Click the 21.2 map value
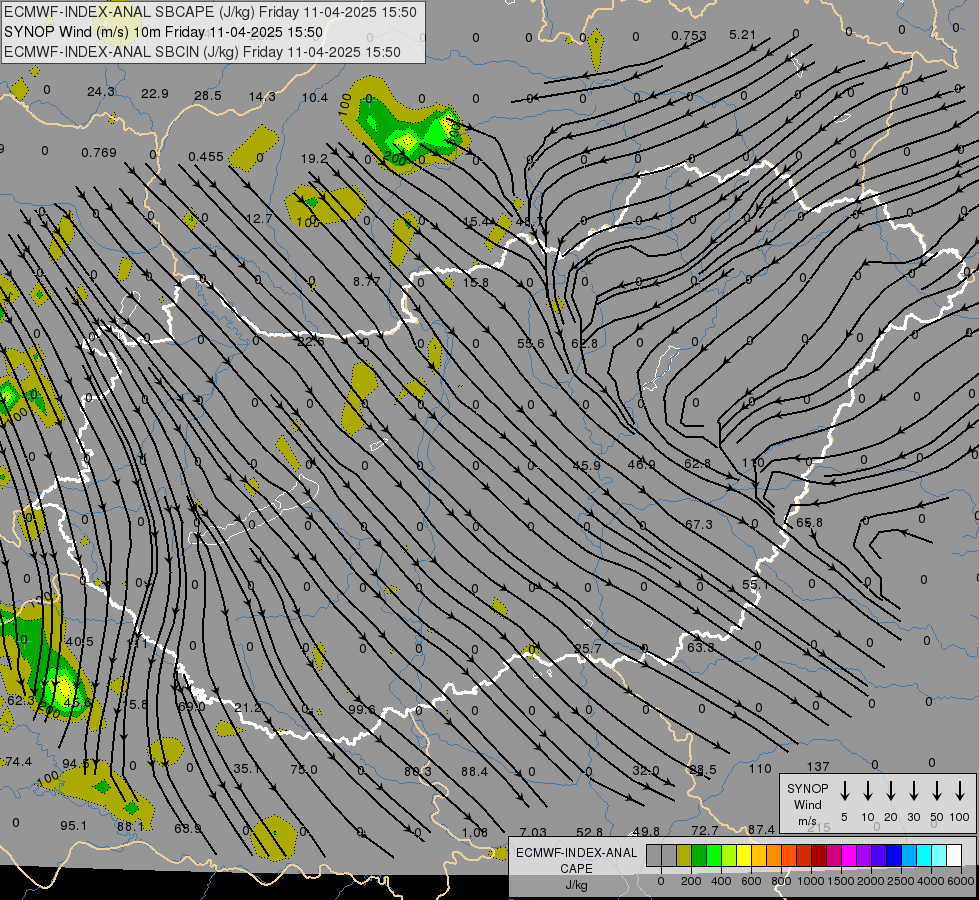The image size is (979, 900). [x=248, y=708]
